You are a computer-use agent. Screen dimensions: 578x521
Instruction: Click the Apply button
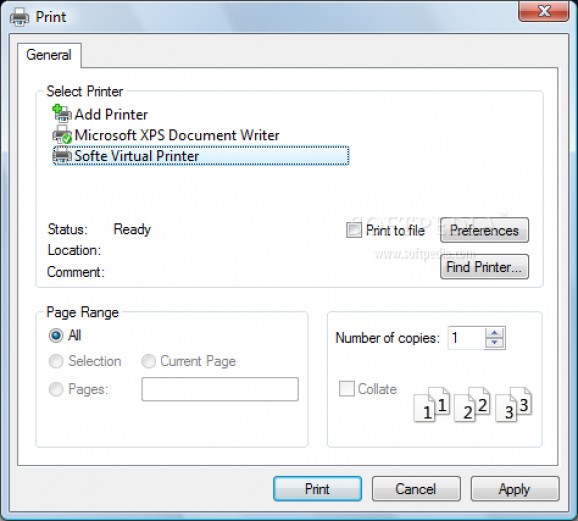[x=515, y=489]
